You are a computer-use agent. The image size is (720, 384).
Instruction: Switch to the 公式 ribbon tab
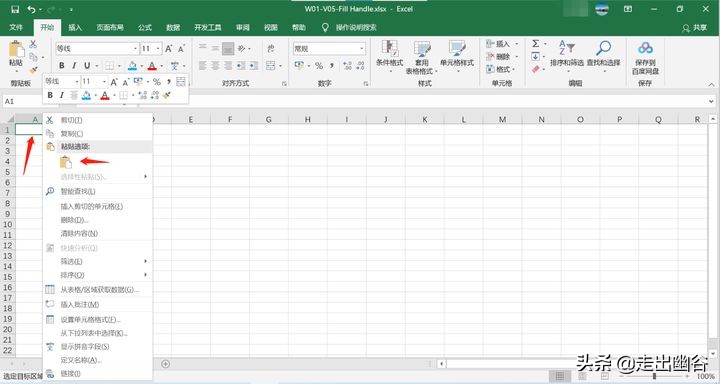coord(145,28)
